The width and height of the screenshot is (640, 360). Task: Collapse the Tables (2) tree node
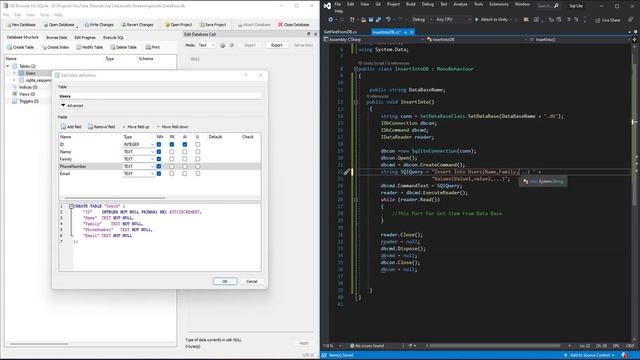tap(8, 66)
